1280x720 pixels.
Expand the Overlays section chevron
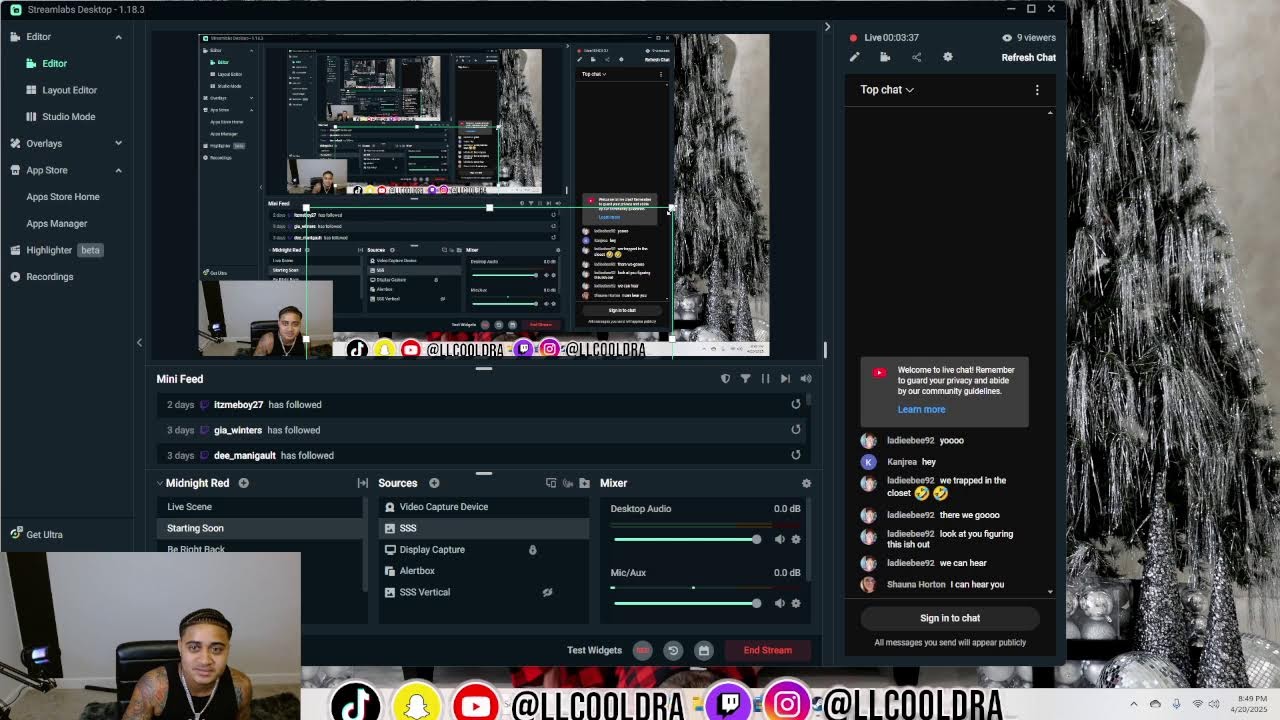coord(118,143)
